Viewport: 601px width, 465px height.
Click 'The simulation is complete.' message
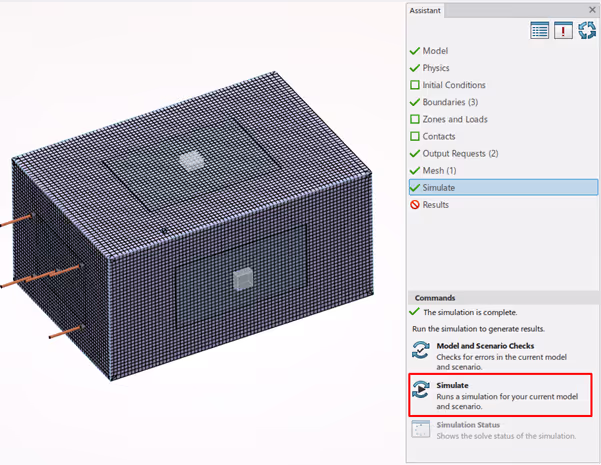point(470,312)
